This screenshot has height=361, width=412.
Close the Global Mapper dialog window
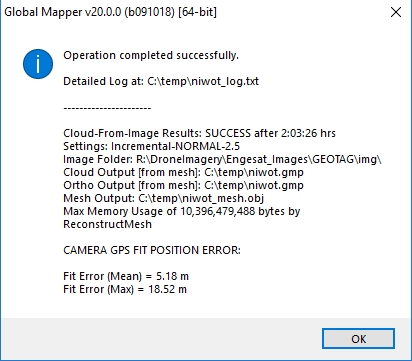[x=396, y=12]
